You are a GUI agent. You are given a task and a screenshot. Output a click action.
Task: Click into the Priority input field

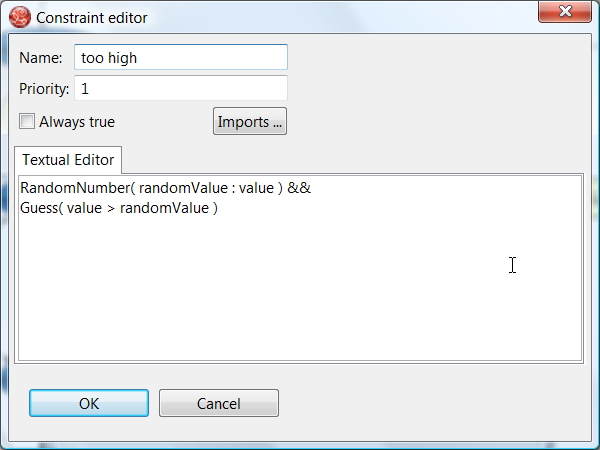pyautogui.click(x=180, y=89)
